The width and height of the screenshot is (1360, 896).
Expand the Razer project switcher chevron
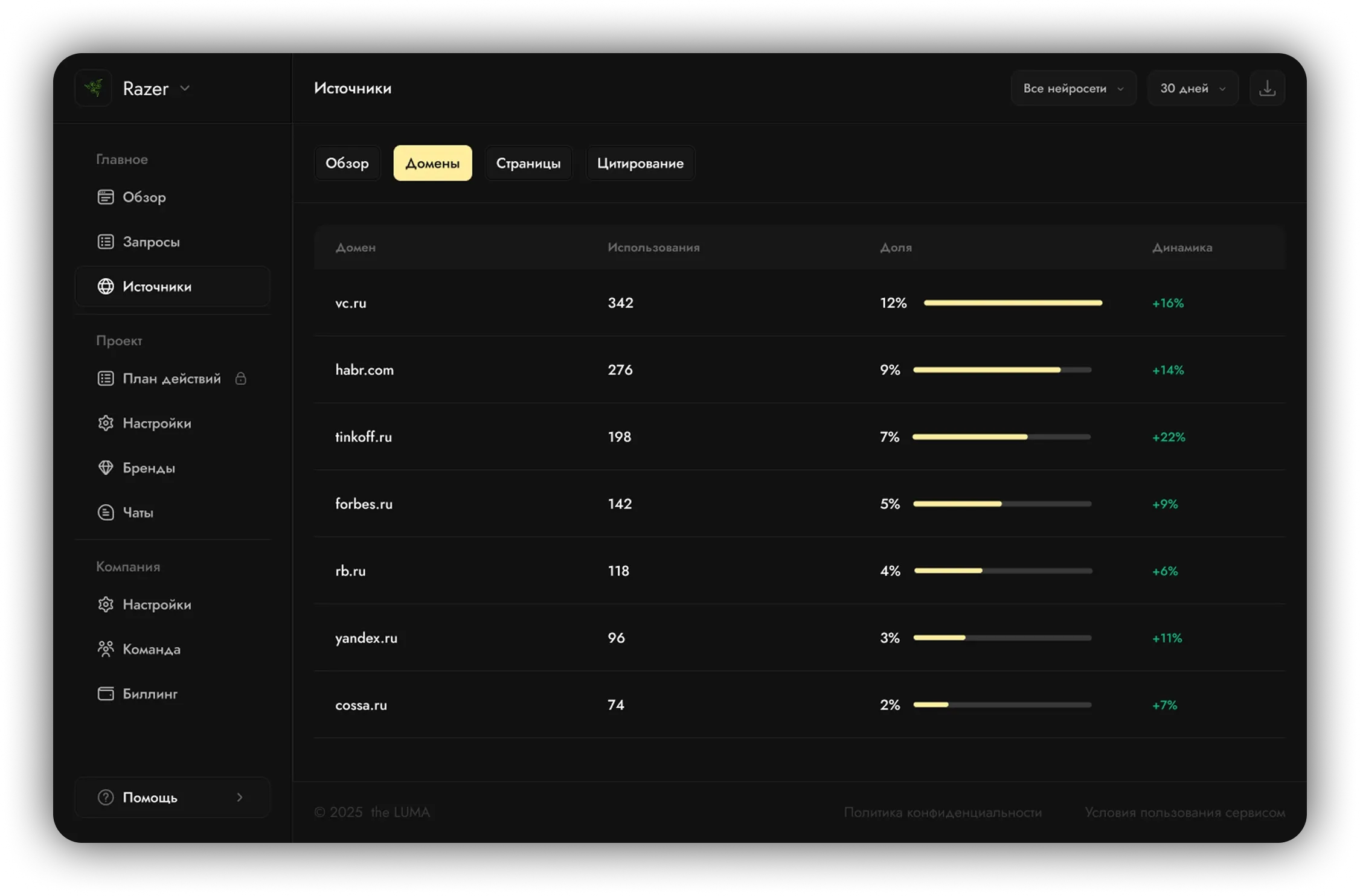pyautogui.click(x=185, y=88)
